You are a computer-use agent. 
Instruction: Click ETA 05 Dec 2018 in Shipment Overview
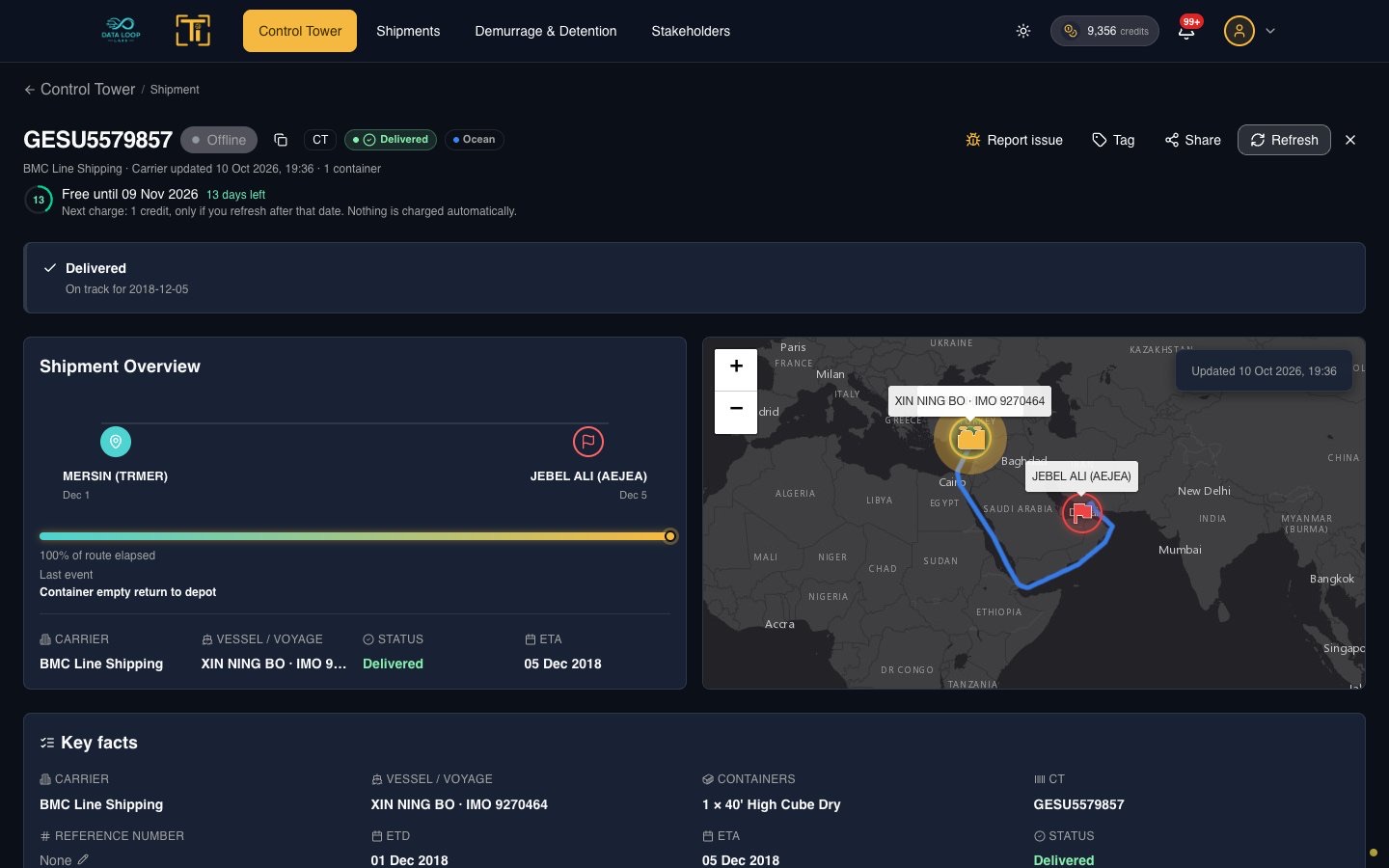click(x=562, y=664)
